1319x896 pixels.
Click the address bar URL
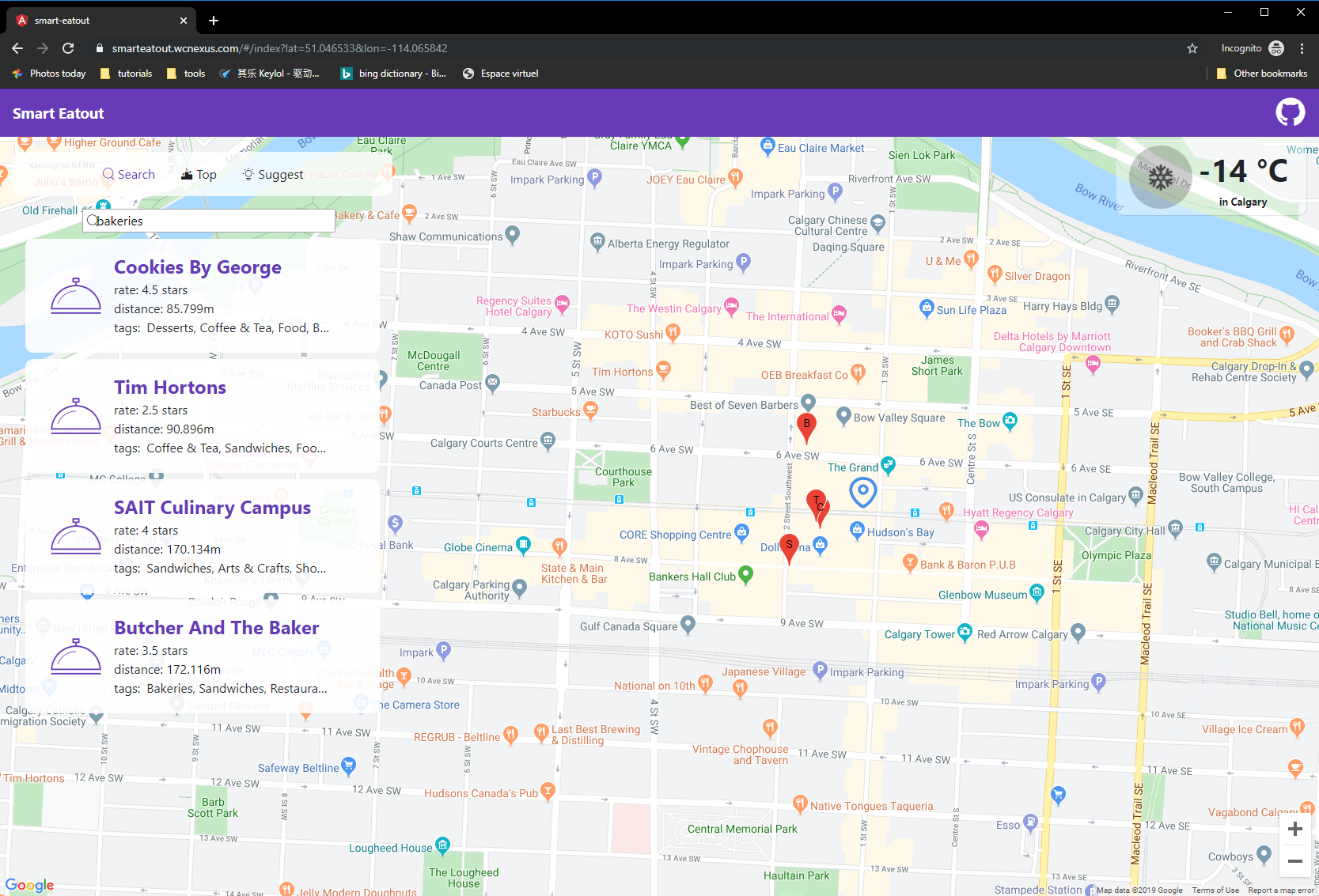[279, 48]
